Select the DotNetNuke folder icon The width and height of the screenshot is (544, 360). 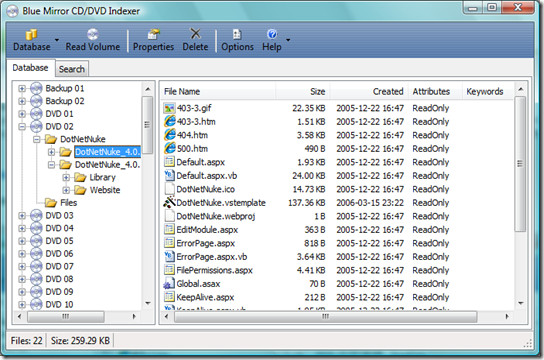[51, 139]
